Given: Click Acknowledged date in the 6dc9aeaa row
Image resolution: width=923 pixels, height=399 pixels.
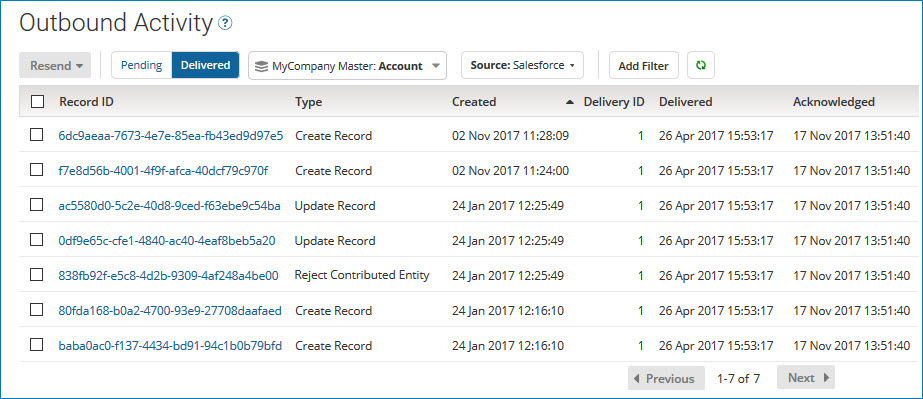Looking at the screenshot, I should 851,136.
